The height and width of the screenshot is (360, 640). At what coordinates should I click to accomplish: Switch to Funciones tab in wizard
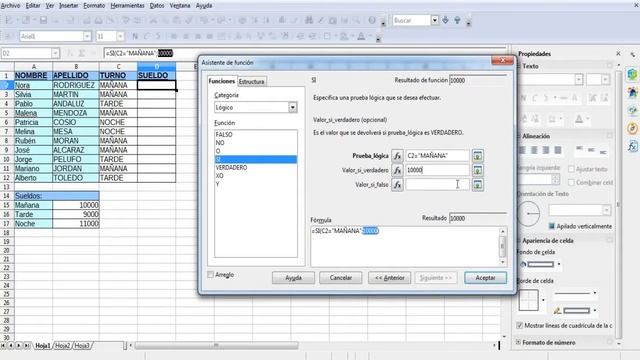point(222,81)
